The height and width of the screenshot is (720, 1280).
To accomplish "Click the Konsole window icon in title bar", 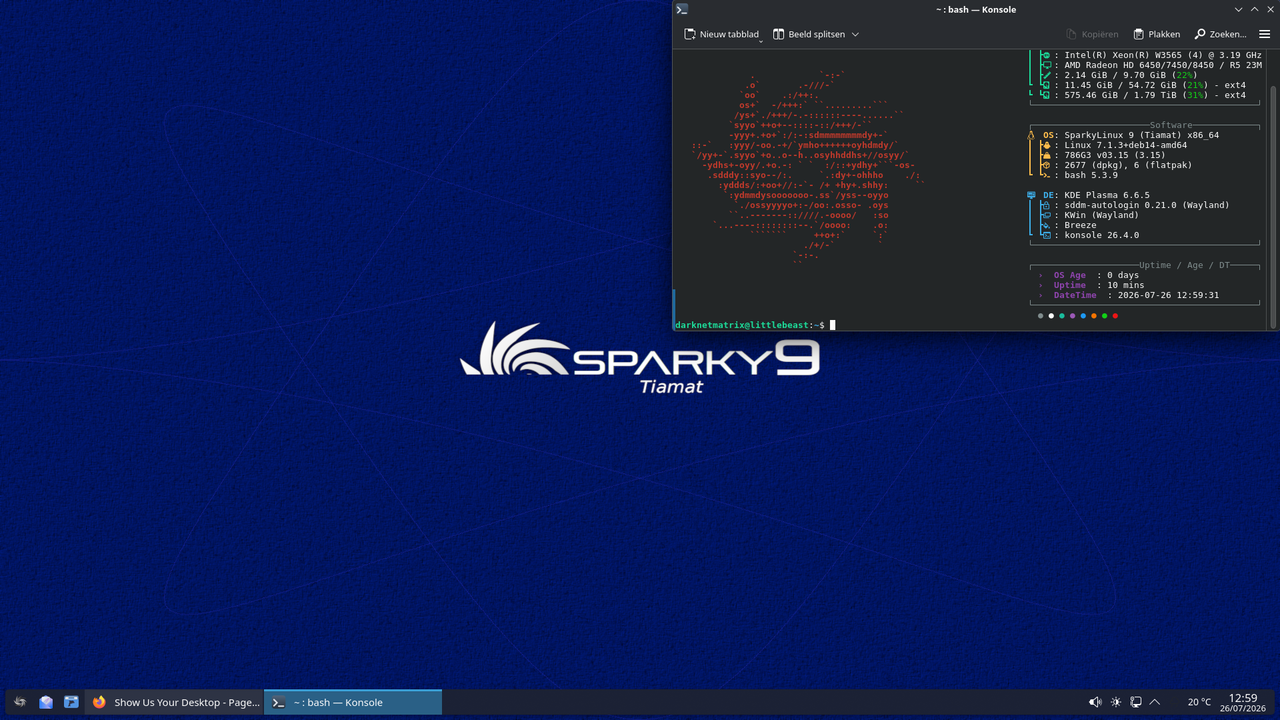I will tap(681, 9).
